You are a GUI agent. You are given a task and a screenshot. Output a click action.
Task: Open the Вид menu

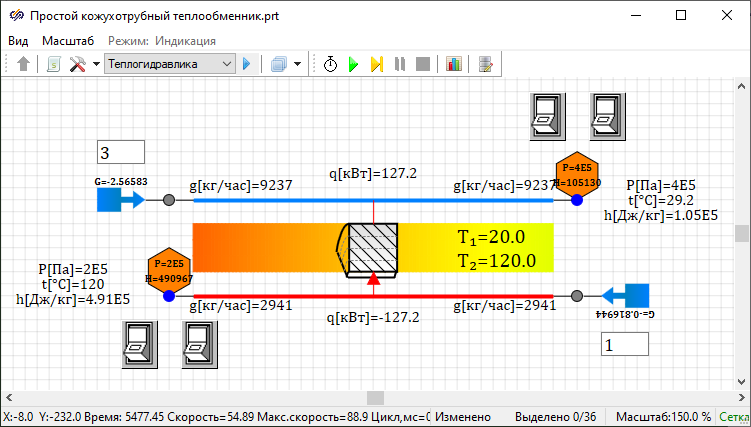(18, 41)
